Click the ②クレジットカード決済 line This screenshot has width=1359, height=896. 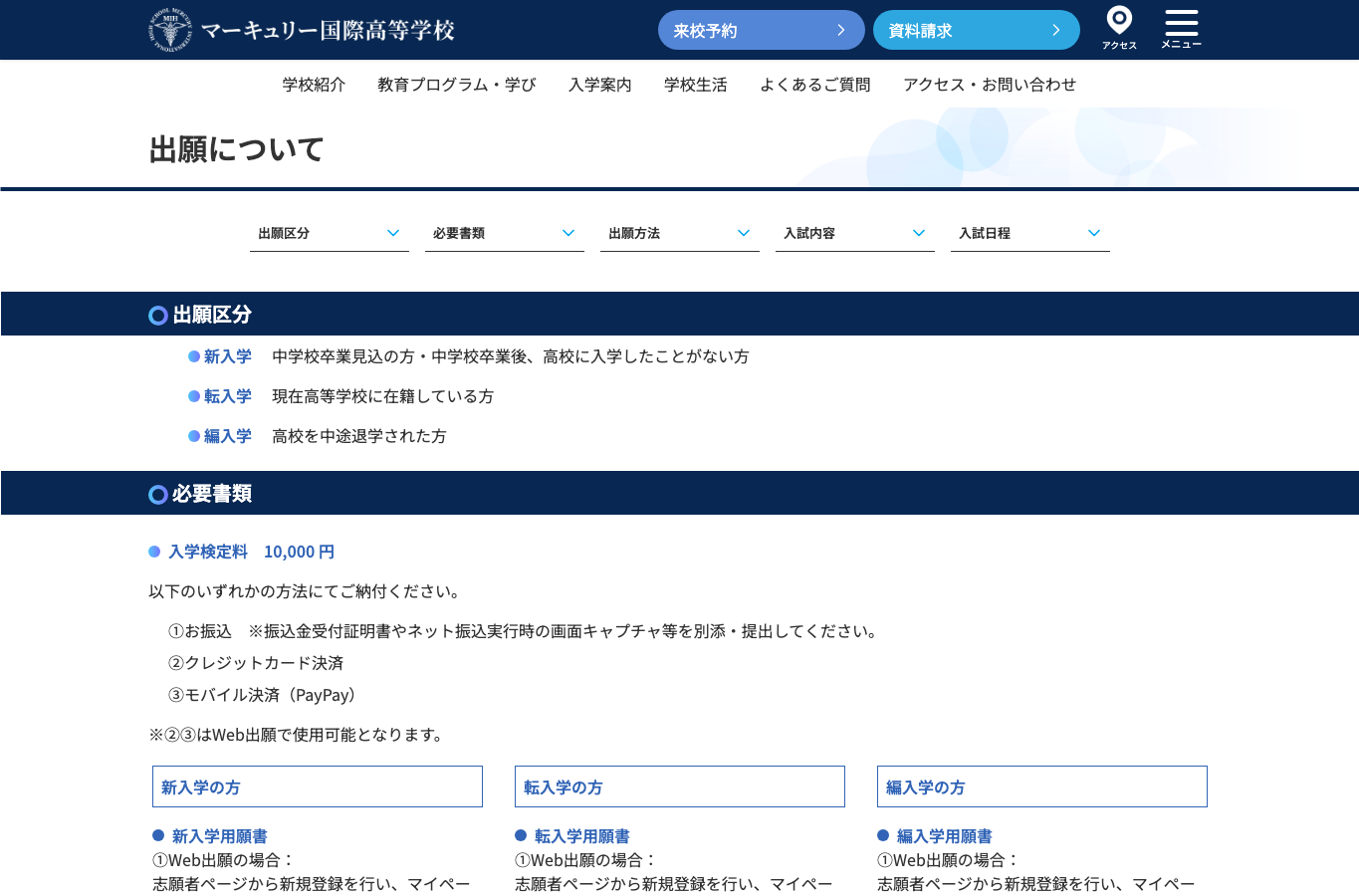pos(256,663)
